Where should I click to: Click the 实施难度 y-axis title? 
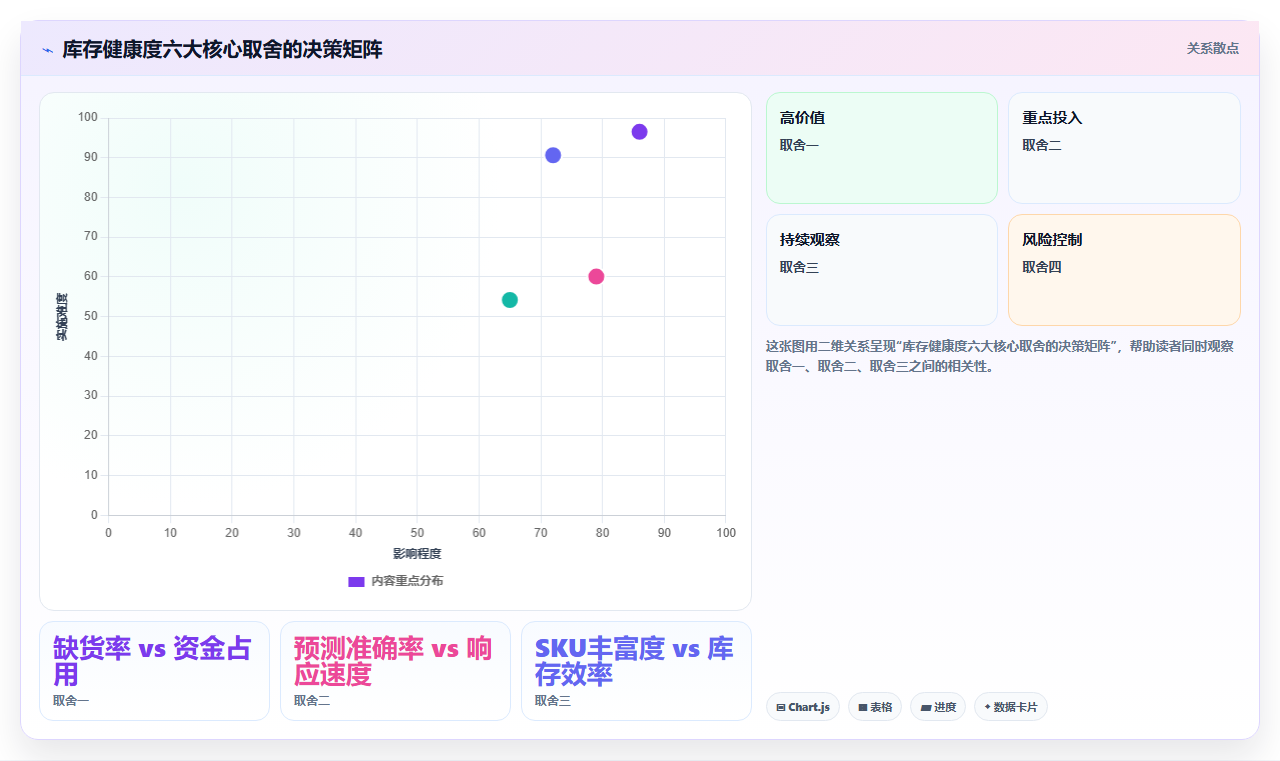point(62,317)
